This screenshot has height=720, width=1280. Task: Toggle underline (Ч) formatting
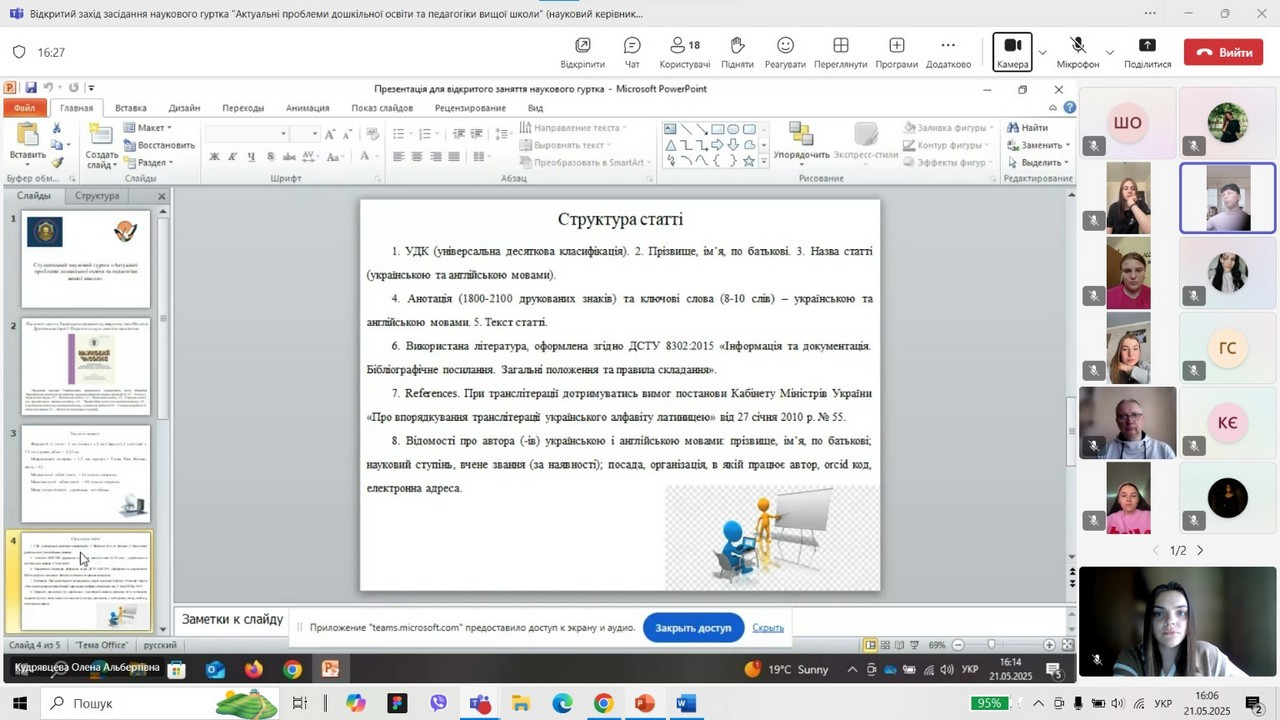pos(251,156)
